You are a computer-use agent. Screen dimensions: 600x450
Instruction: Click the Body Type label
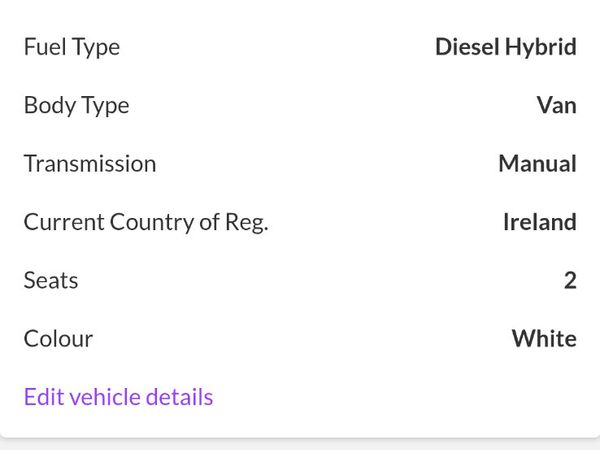pyautogui.click(x=77, y=106)
